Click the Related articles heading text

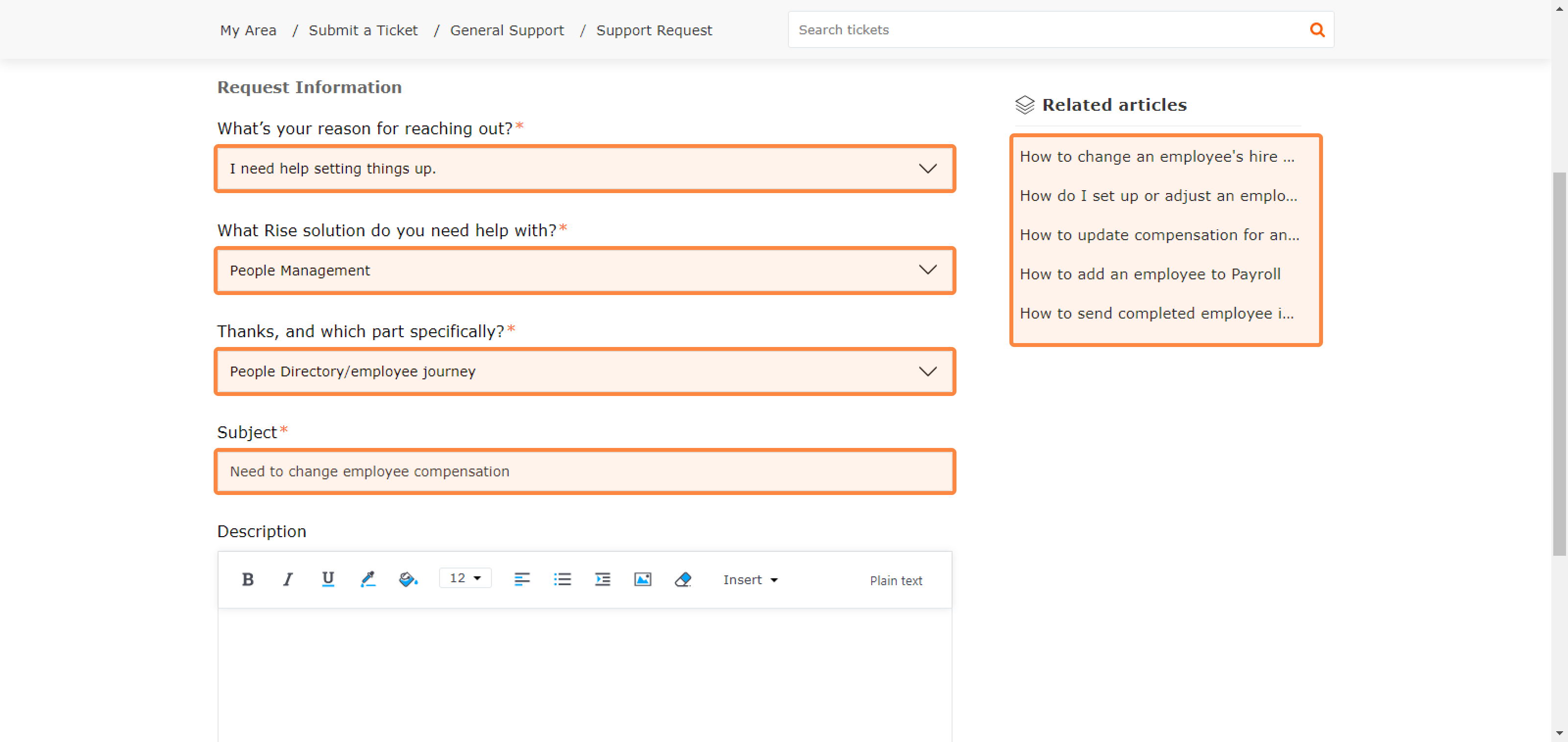1115,105
